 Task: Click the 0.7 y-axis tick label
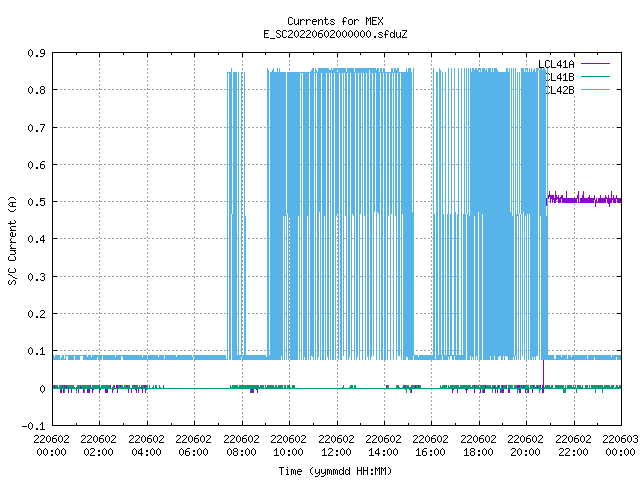pos(36,128)
